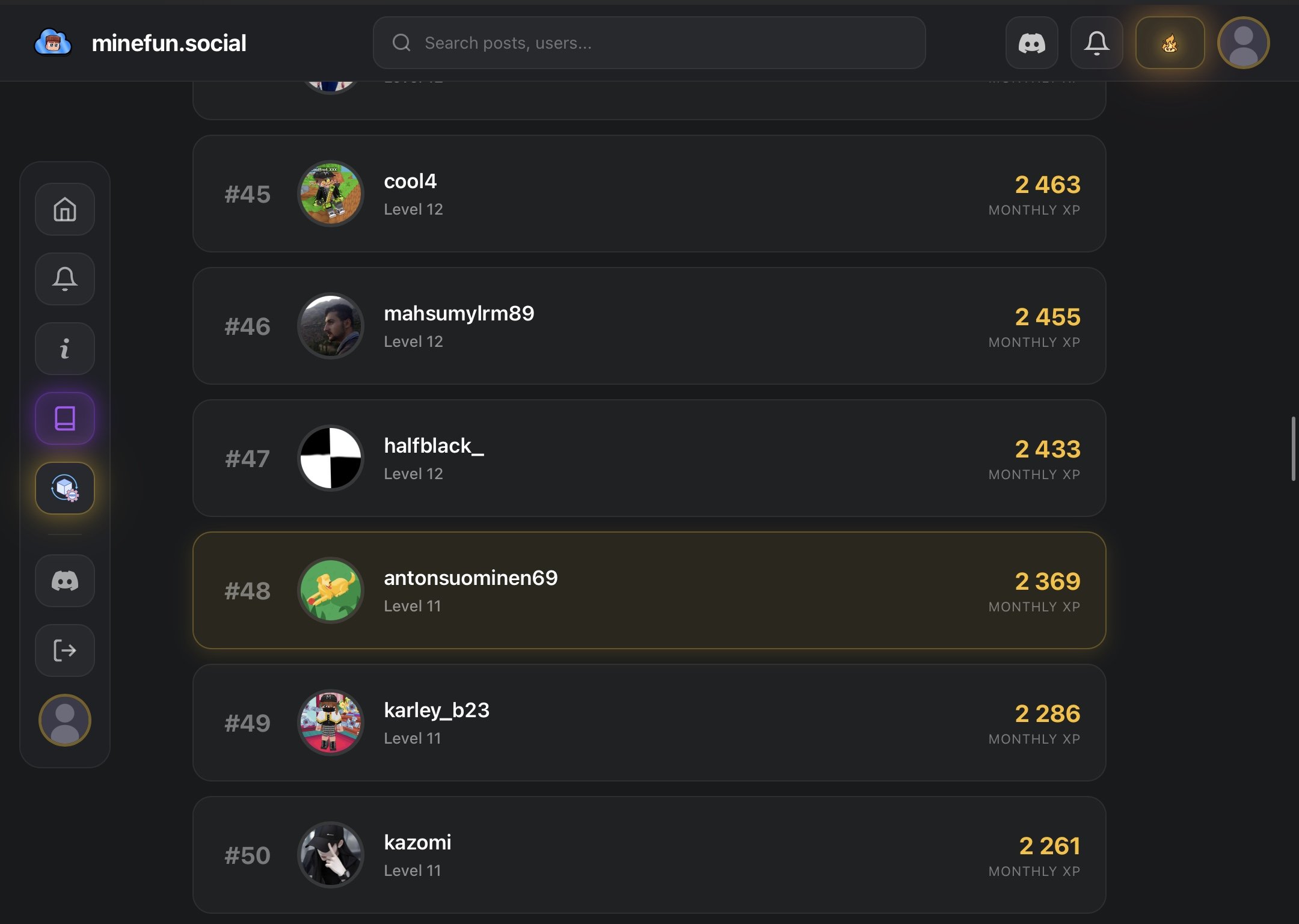Image resolution: width=1299 pixels, height=924 pixels.
Task: Open sidebar notifications bell
Action: [65, 279]
